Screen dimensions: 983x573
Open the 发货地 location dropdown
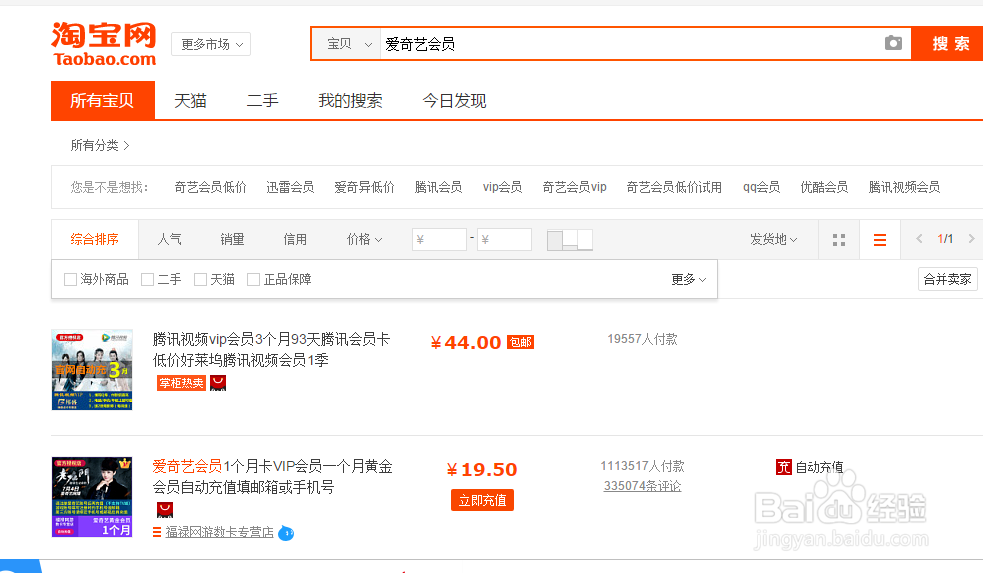pos(774,239)
